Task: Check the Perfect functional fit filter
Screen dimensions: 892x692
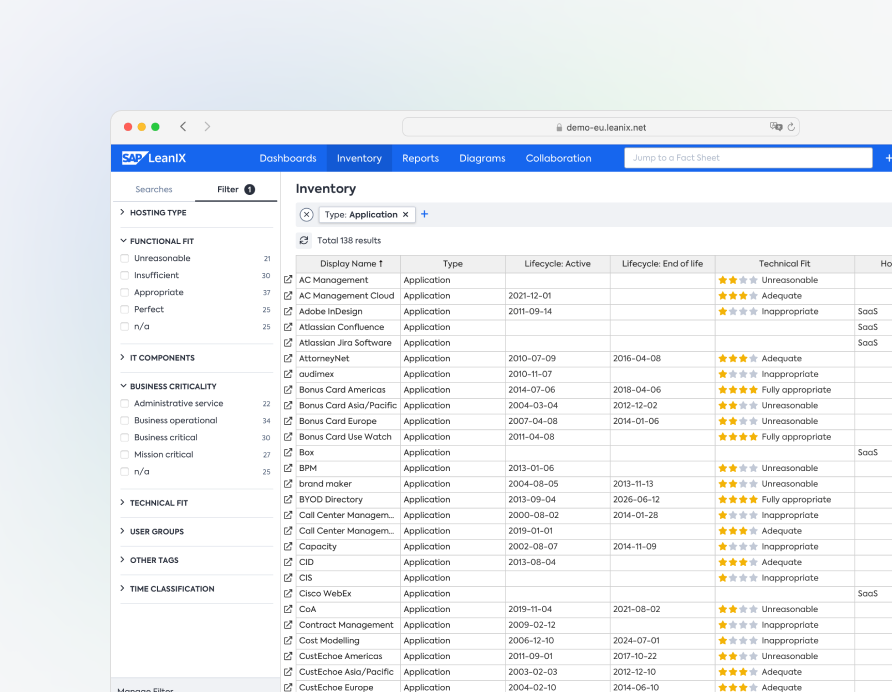Action: [x=125, y=309]
